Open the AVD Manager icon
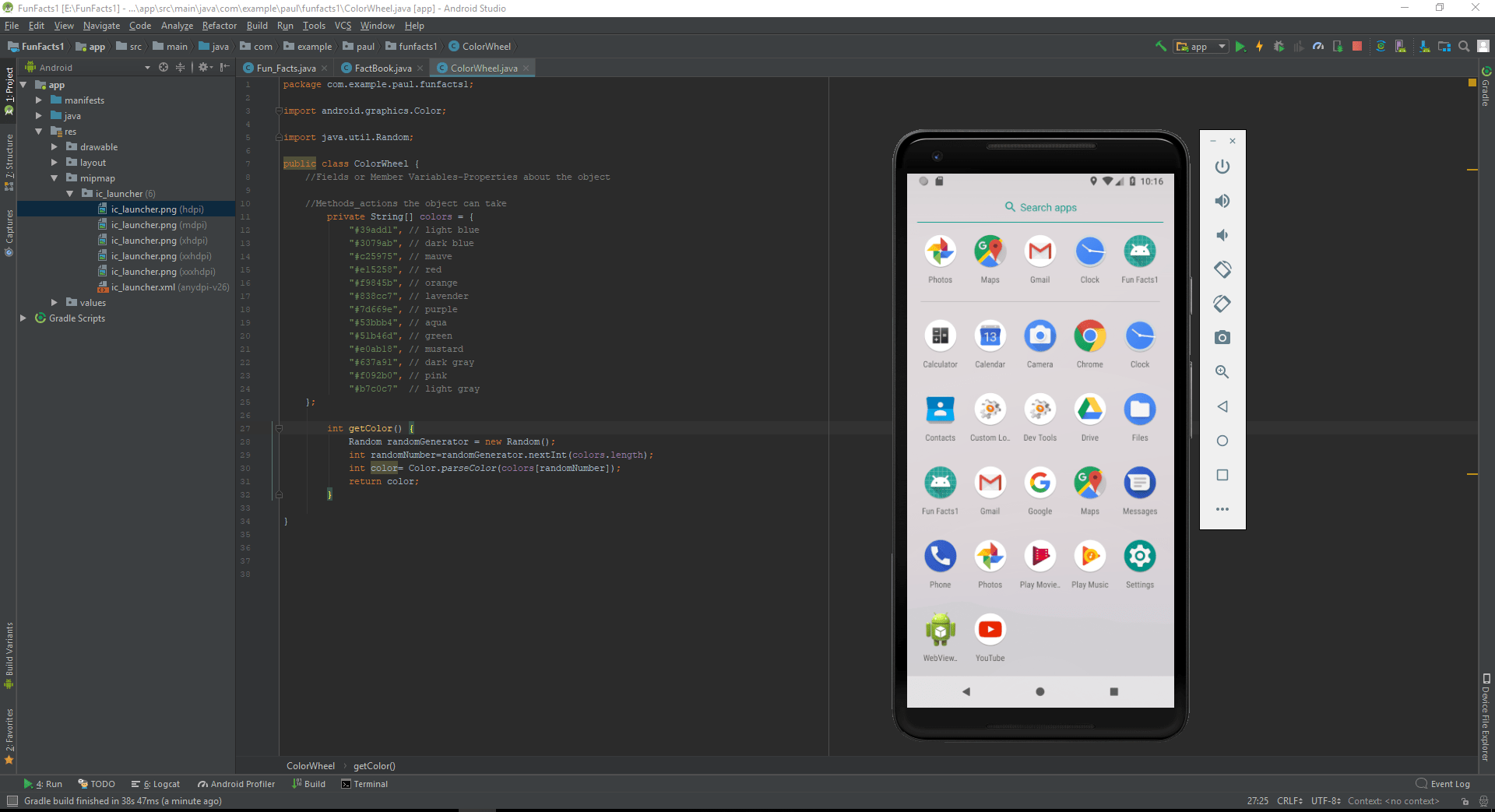1495x812 pixels. point(1400,47)
